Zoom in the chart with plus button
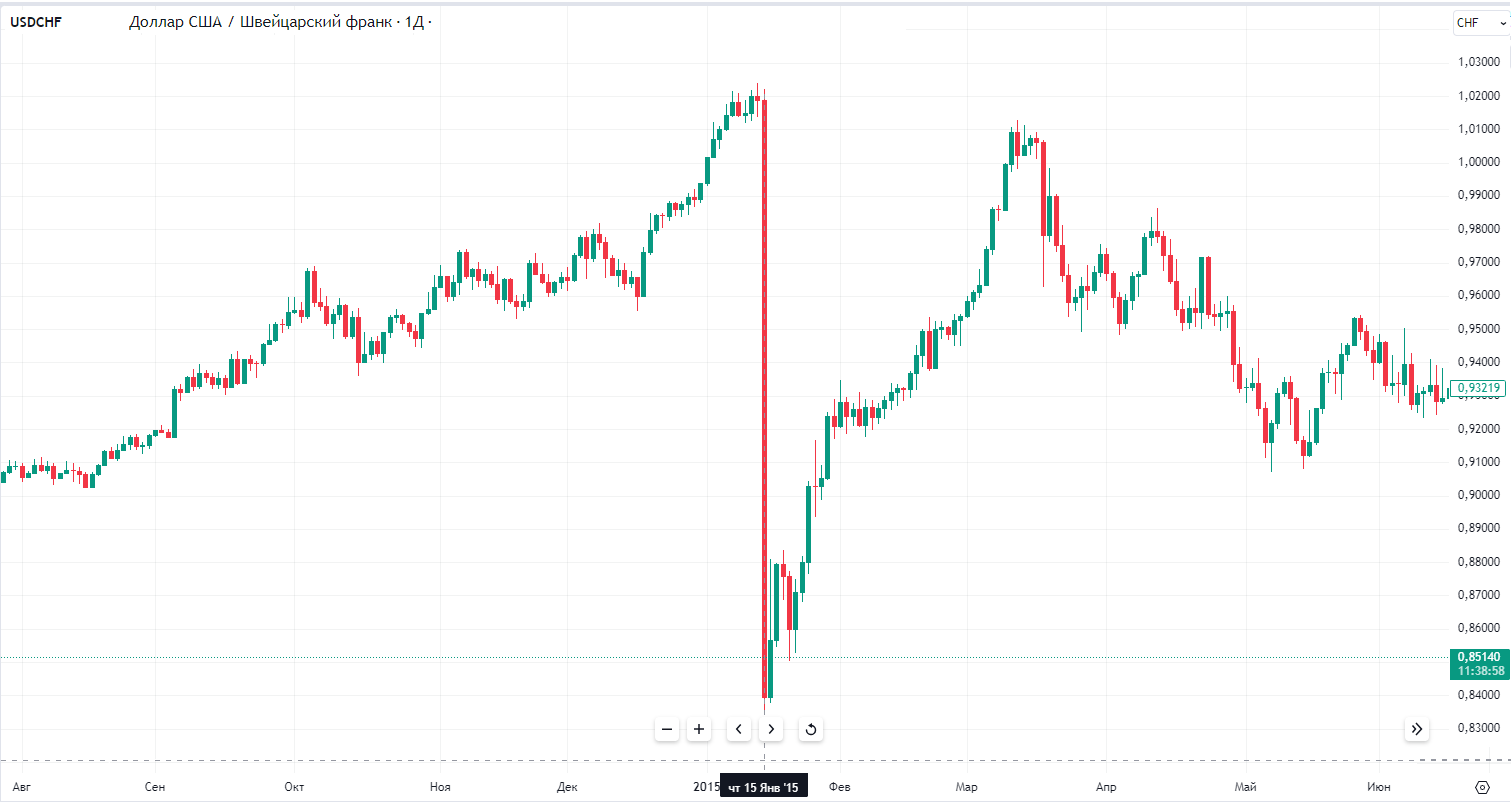This screenshot has height=802, width=1511. [699, 729]
